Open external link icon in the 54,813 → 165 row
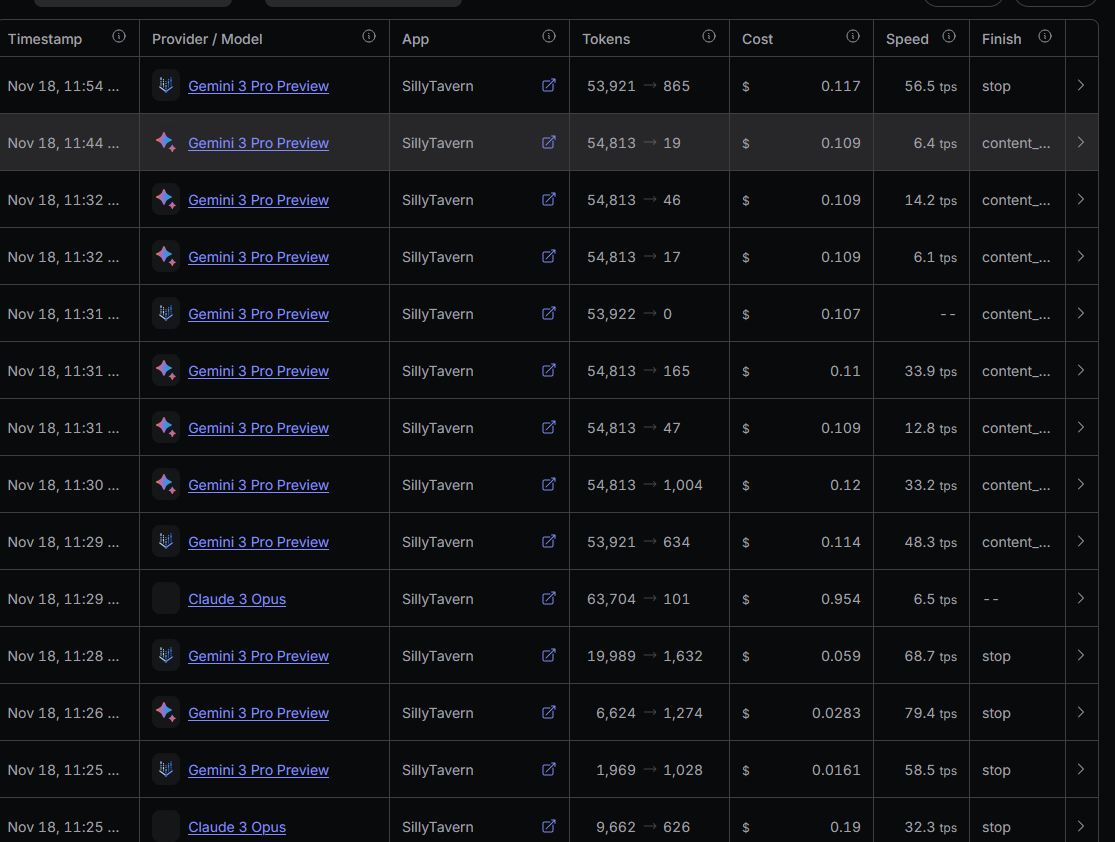The image size is (1115, 842). coord(548,370)
